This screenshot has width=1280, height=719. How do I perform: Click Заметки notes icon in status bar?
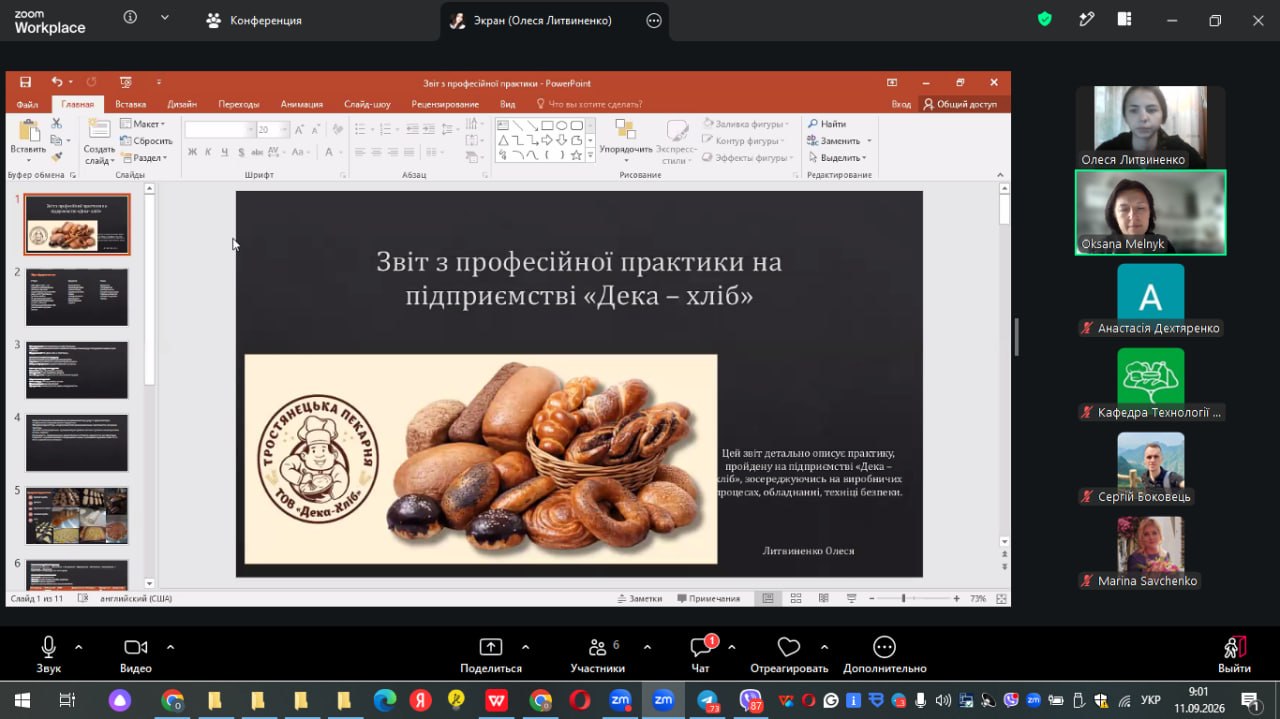click(x=640, y=598)
